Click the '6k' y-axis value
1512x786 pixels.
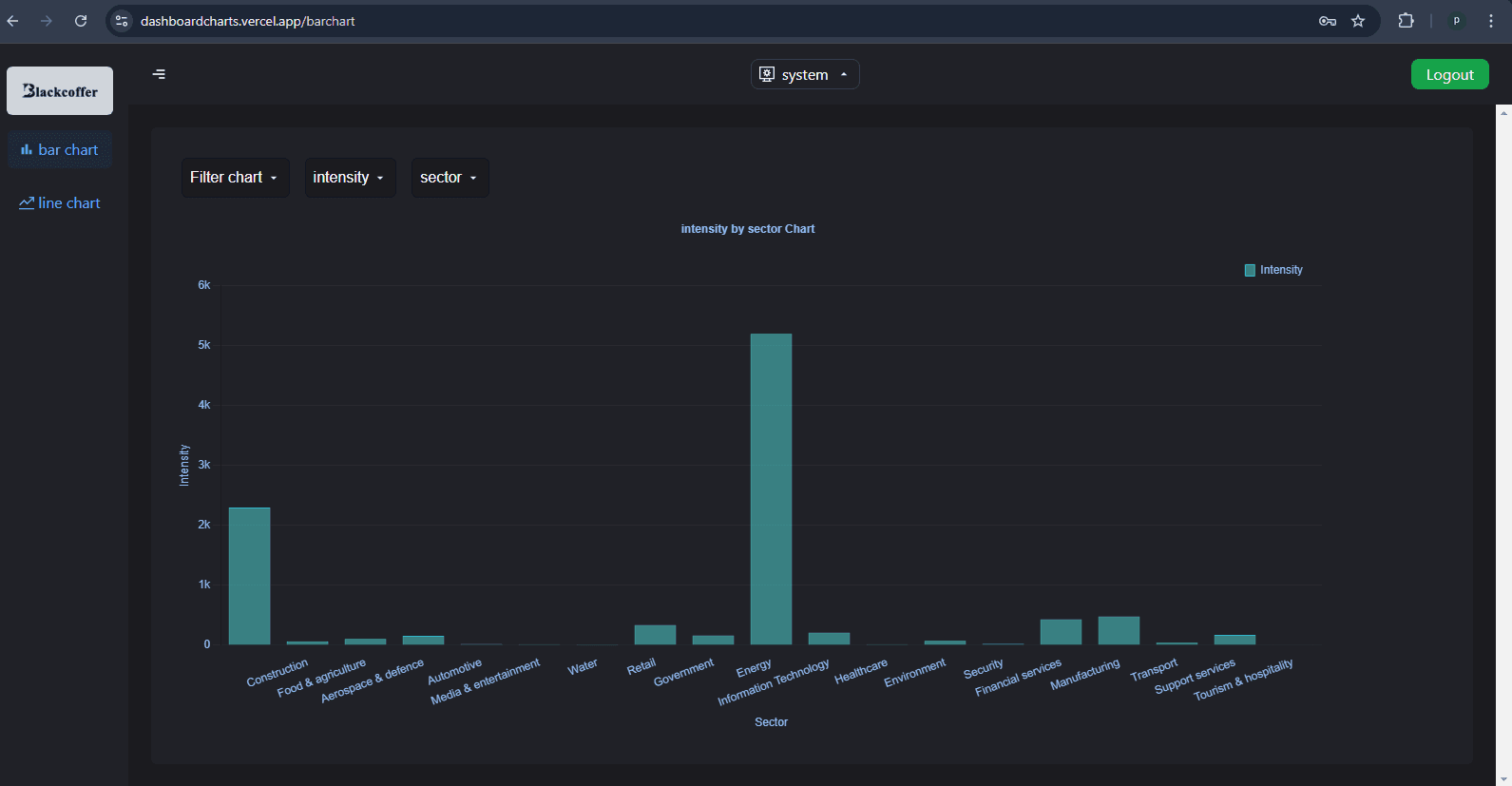coord(204,285)
